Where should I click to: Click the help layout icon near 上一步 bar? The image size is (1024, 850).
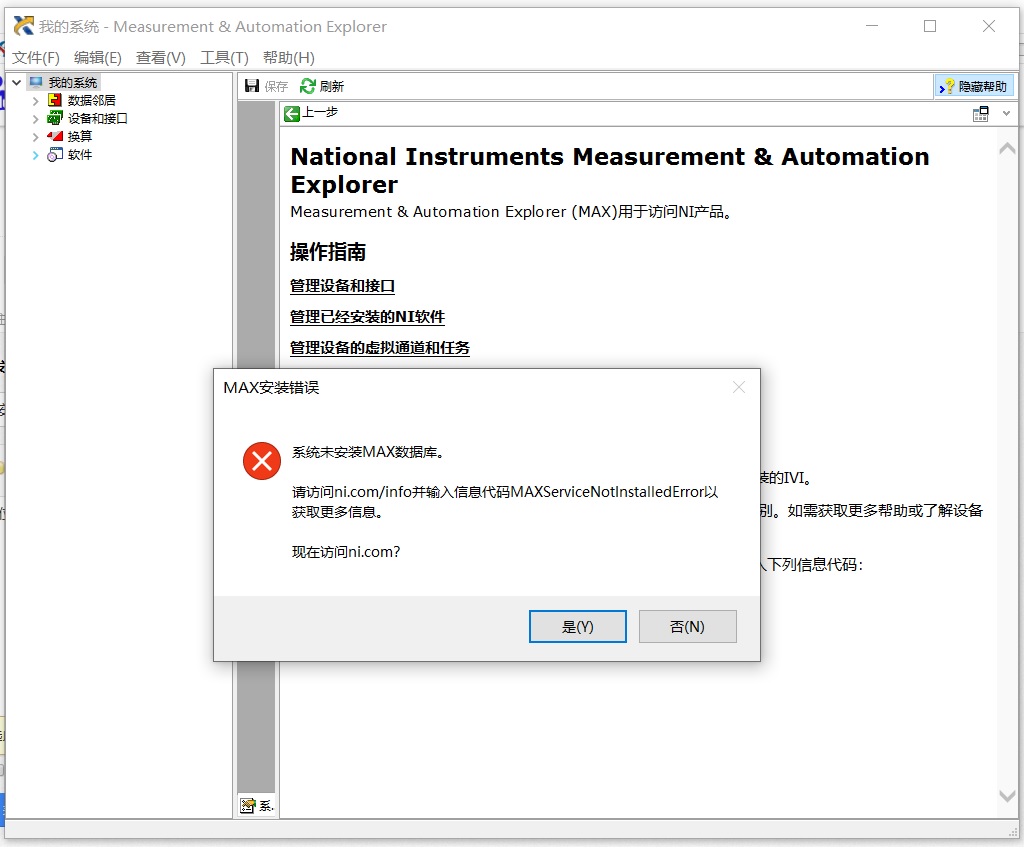(980, 114)
